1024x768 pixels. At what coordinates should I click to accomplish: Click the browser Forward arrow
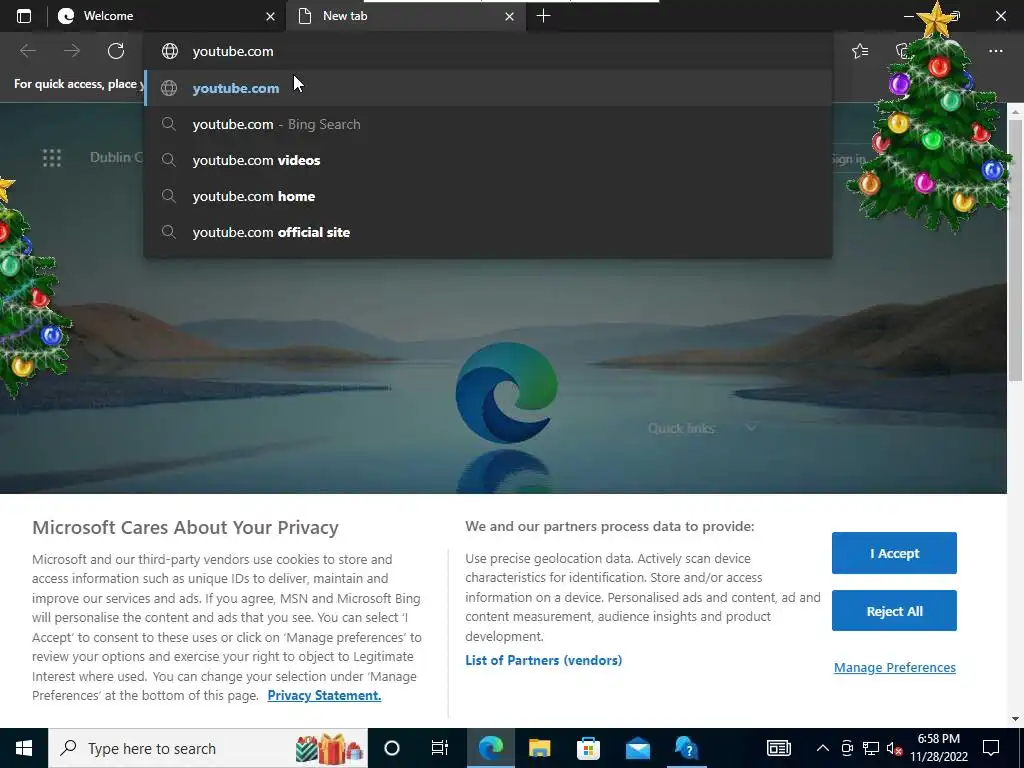72,51
